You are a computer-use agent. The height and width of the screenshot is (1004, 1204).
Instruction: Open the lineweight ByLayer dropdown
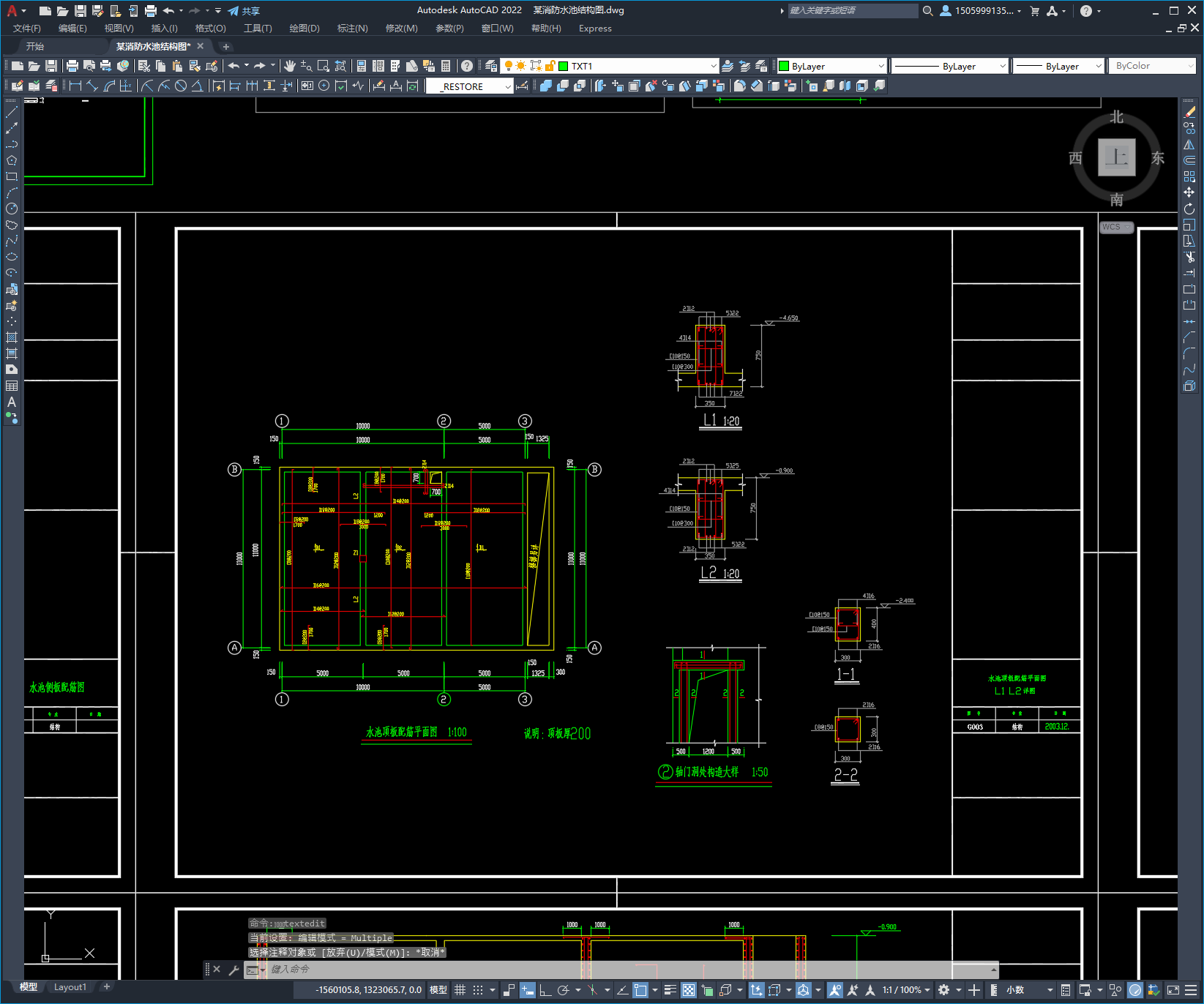coord(1058,66)
